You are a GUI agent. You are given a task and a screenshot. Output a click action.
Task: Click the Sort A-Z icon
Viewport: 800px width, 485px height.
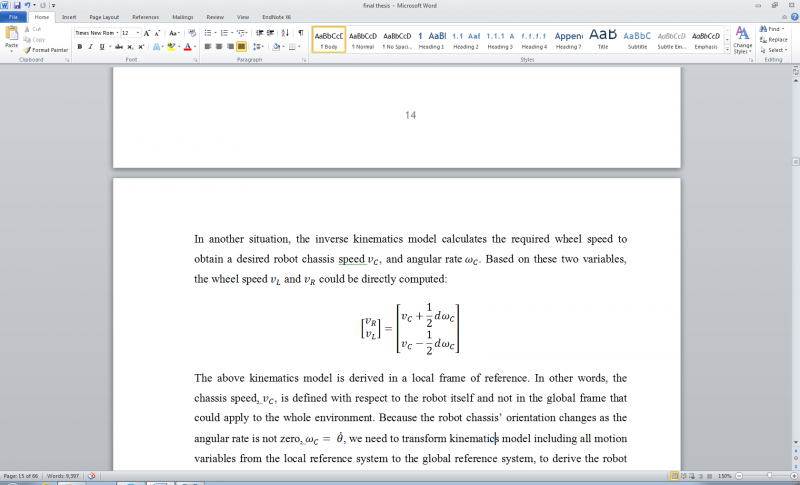click(x=285, y=33)
